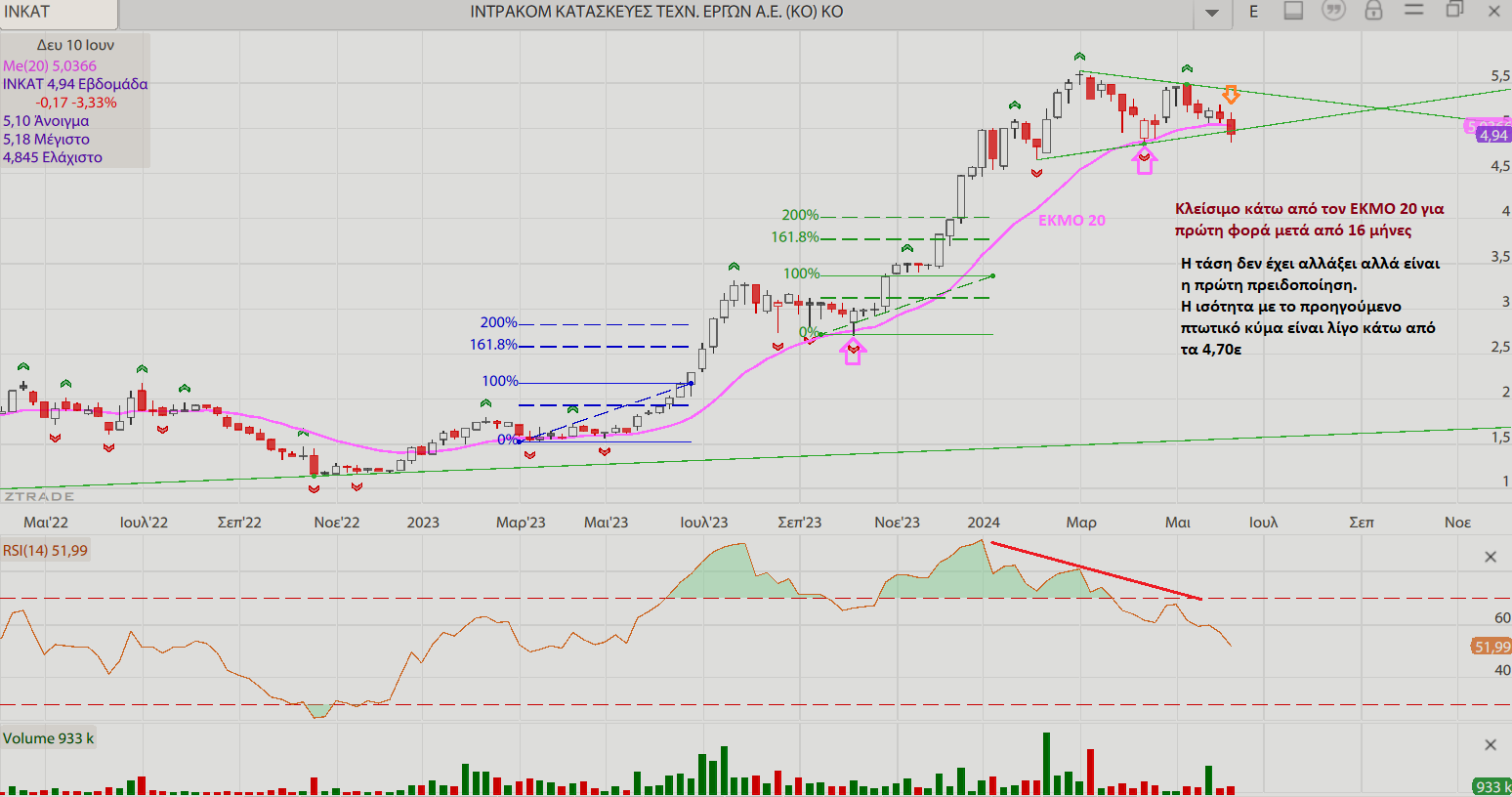Image resolution: width=1512 pixels, height=797 pixels.
Task: Click the Ιουλ'23 time axis label
Action: point(704,523)
